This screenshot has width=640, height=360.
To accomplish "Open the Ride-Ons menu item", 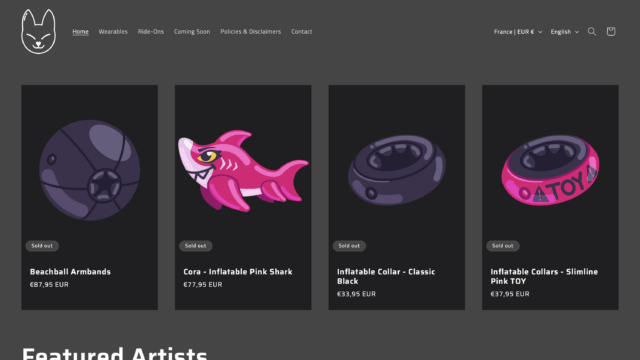I will point(151,31).
